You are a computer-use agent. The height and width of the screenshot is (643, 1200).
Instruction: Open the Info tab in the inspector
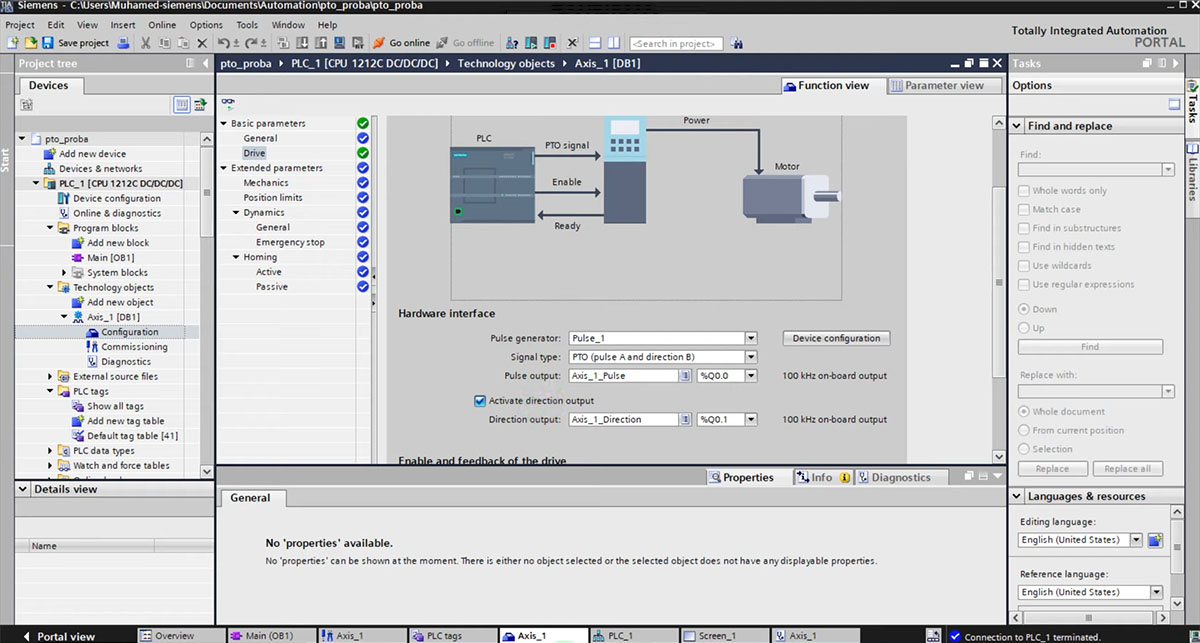822,478
